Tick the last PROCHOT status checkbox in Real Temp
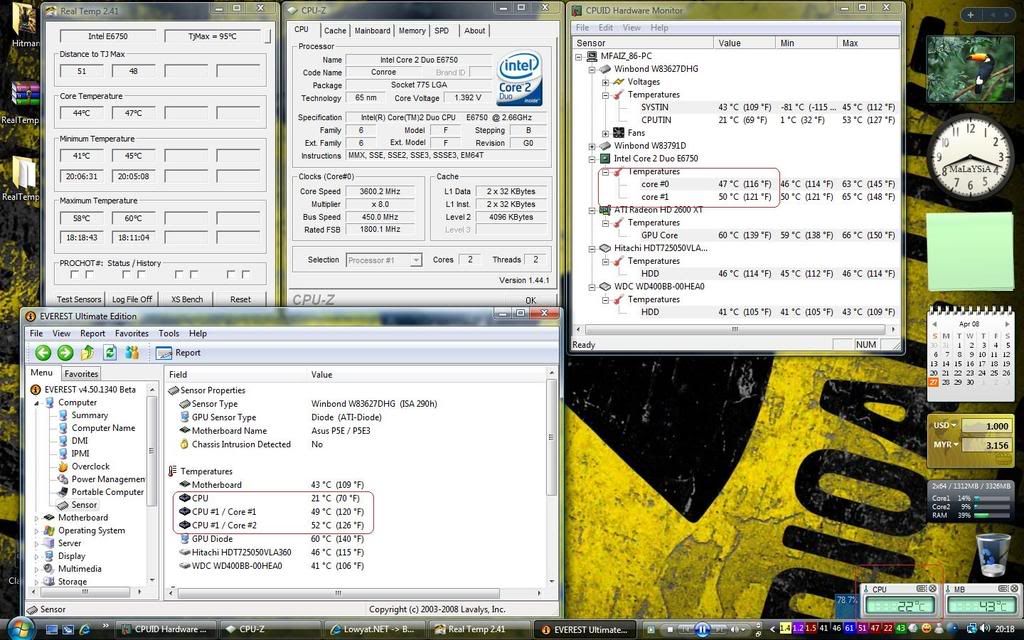1024x640 pixels. tap(245, 274)
